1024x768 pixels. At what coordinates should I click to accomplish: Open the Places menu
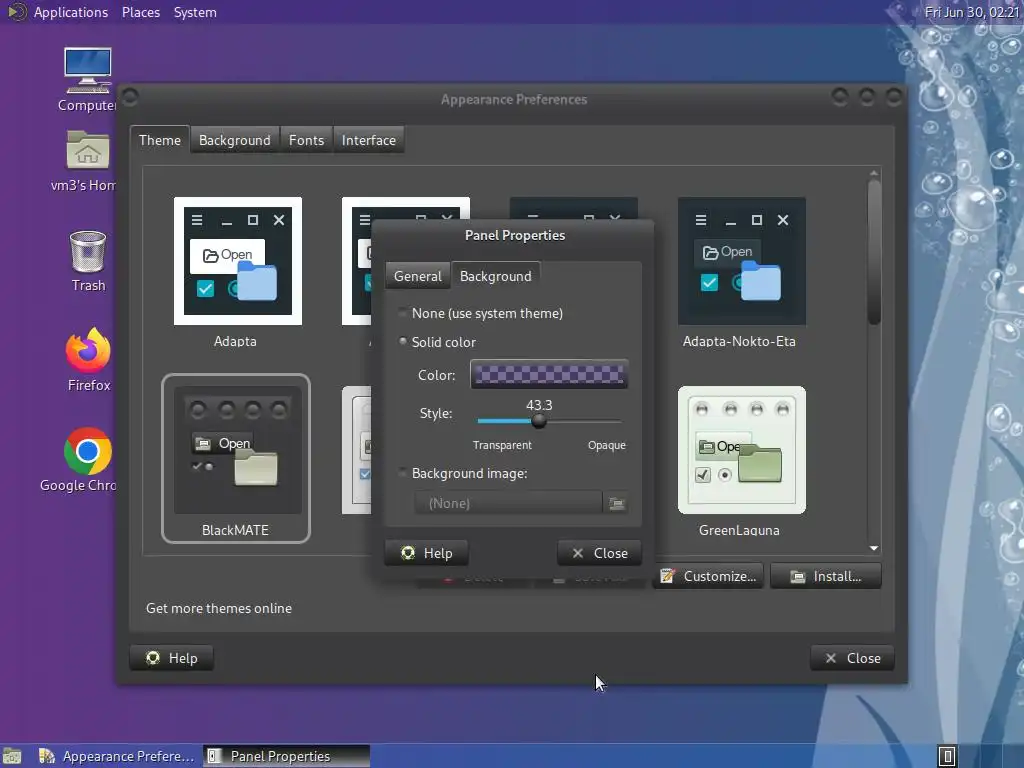pyautogui.click(x=140, y=12)
